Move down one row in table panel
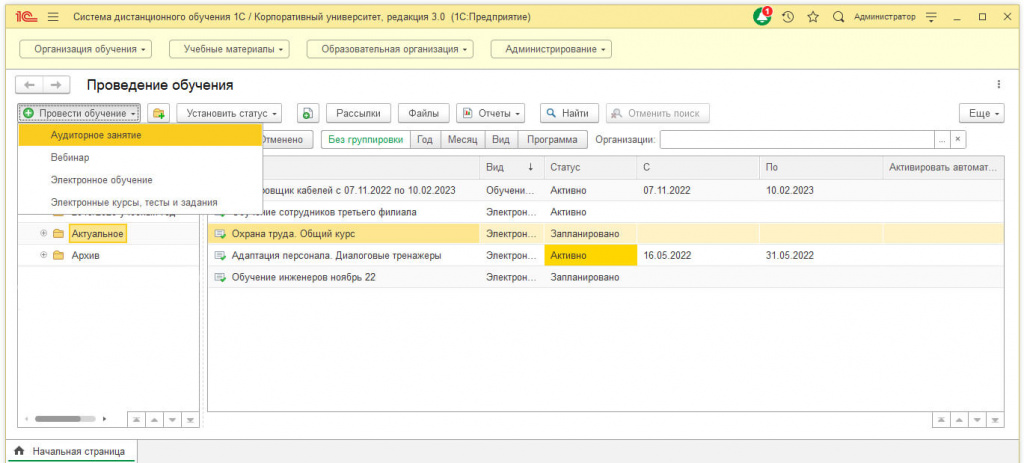1024x463 pixels. [x=977, y=419]
